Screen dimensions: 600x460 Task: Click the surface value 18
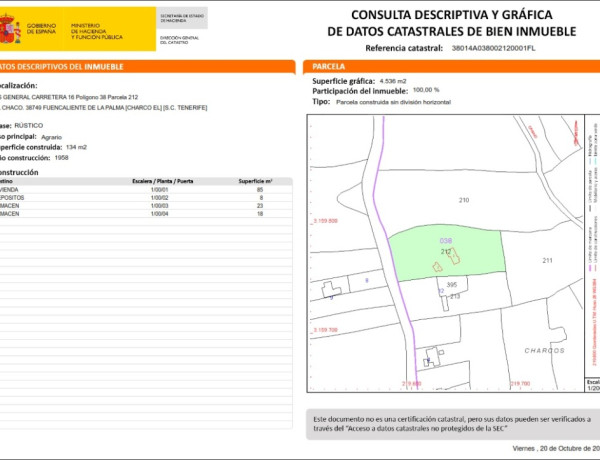pyautogui.click(x=260, y=214)
